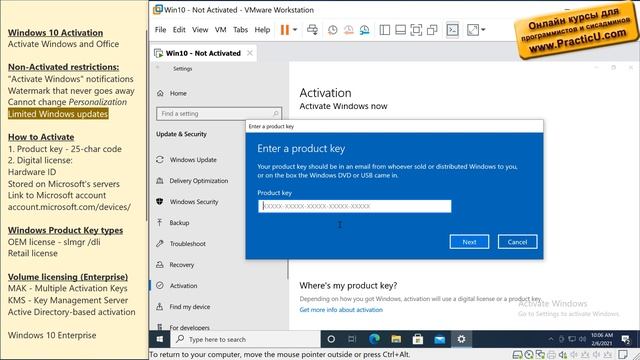Click the Enter Full Screen icon
This screenshot has height=360, width=640.
point(416,30)
